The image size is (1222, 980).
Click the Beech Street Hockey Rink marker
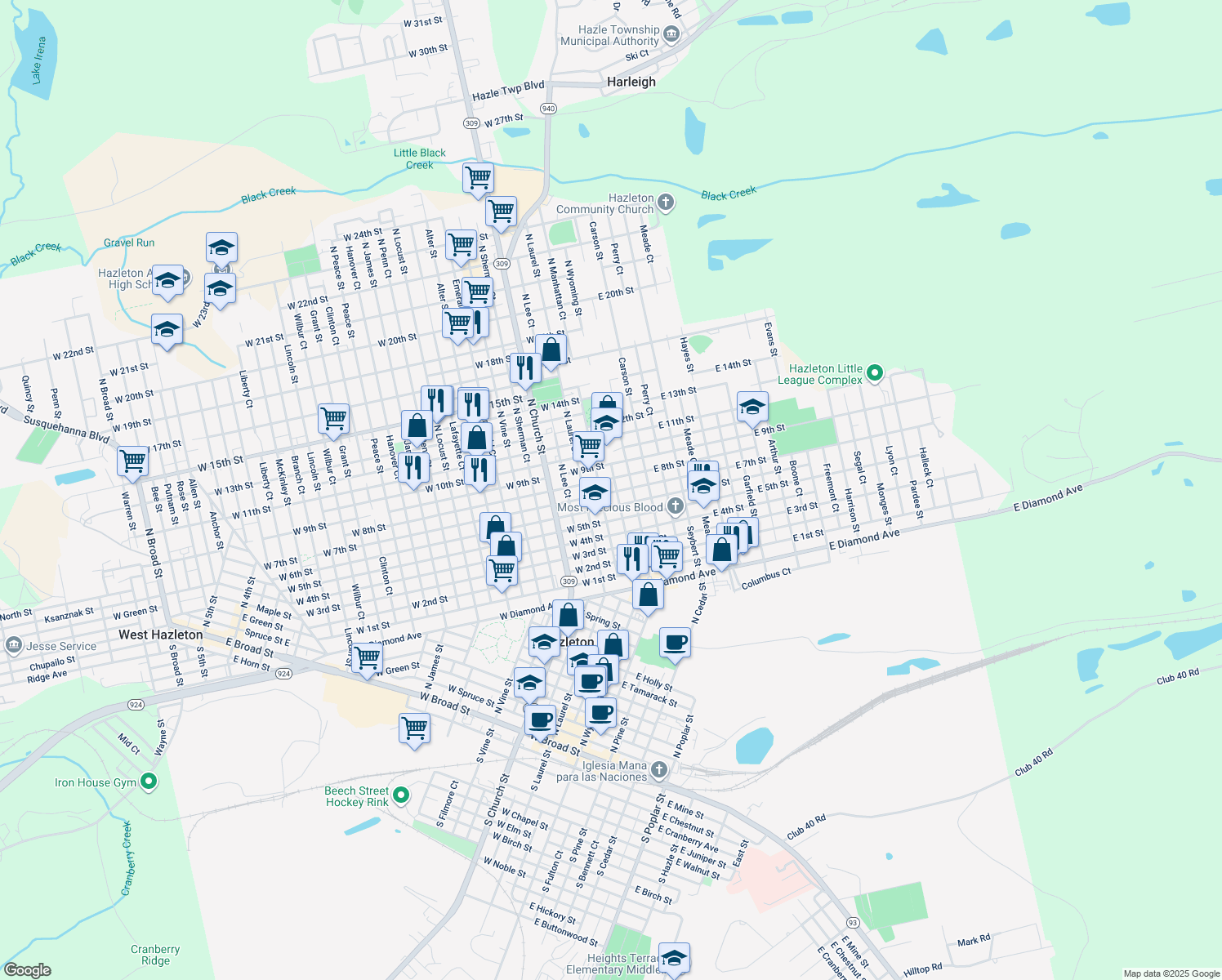click(x=401, y=795)
